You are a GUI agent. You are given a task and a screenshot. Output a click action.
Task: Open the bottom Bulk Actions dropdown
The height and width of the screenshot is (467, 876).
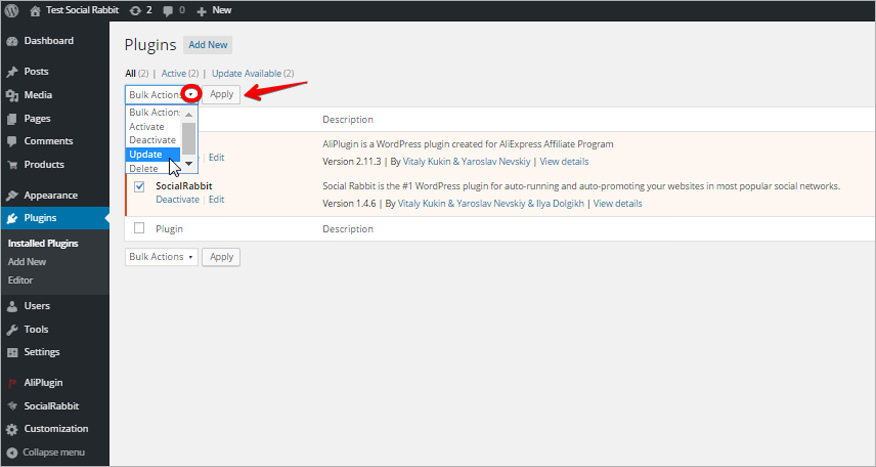[x=161, y=257]
